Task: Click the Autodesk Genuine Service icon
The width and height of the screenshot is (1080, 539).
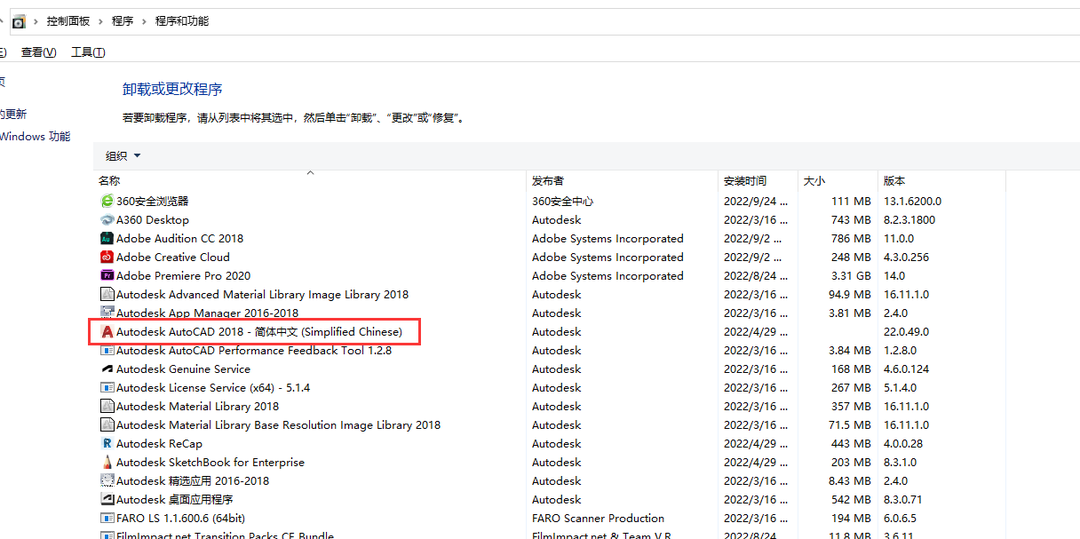Action: click(x=107, y=369)
